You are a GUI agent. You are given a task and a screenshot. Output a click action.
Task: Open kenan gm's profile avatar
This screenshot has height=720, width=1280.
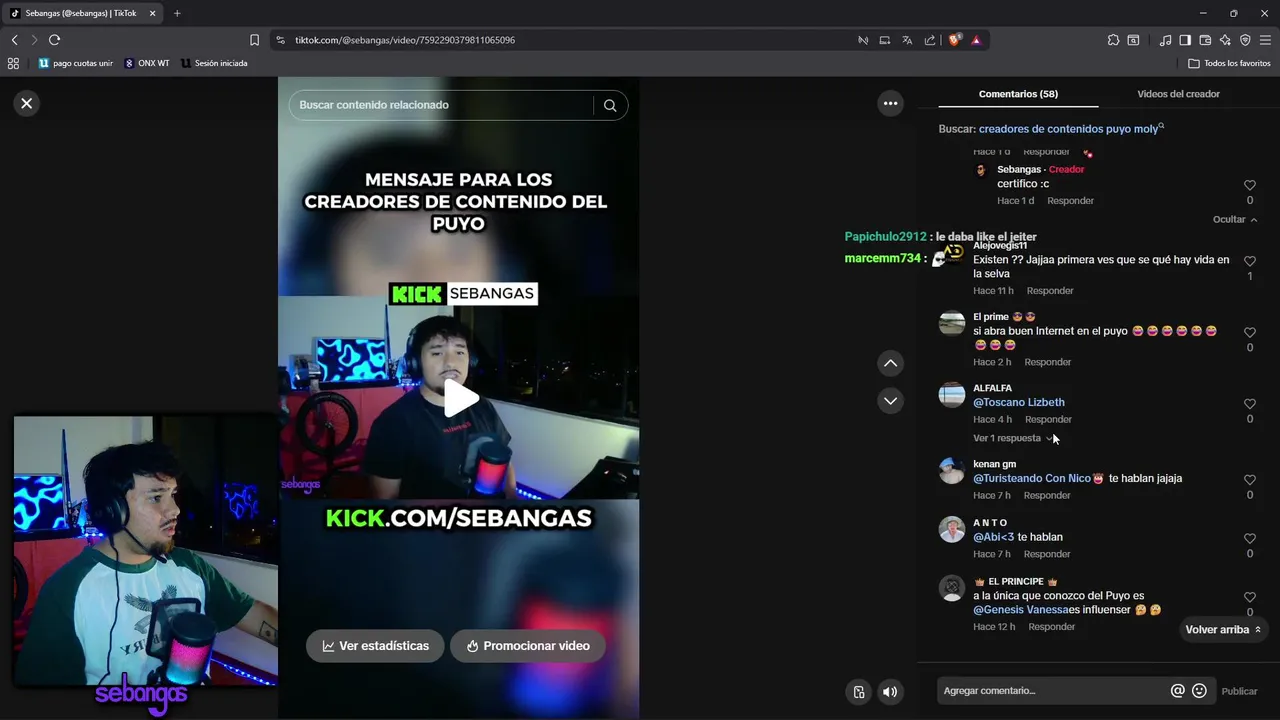(x=952, y=471)
